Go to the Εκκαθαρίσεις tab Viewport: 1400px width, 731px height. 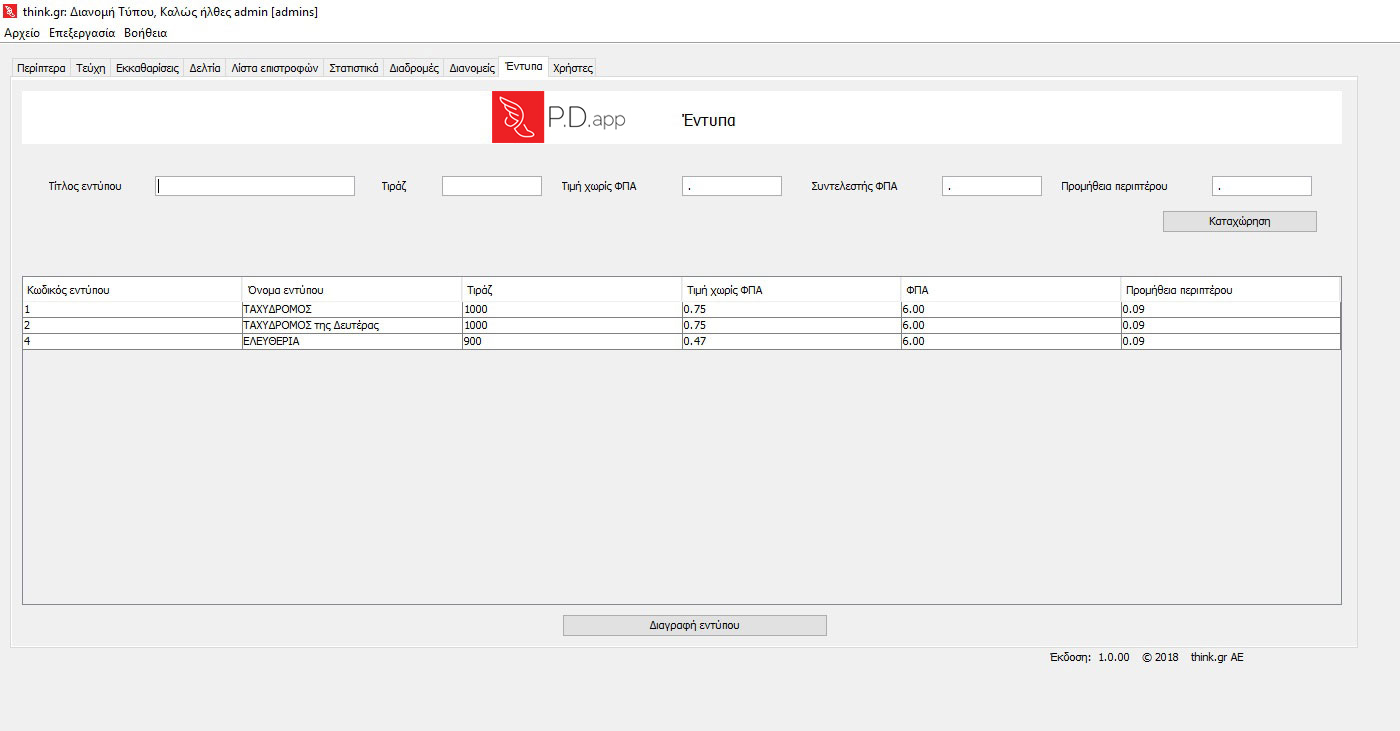tap(147, 69)
